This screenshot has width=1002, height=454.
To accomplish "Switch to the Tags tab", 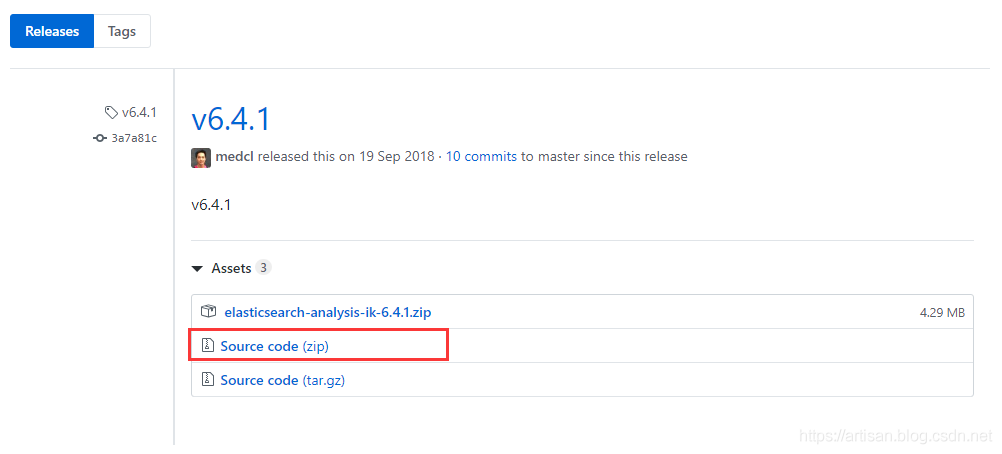I will click(122, 31).
